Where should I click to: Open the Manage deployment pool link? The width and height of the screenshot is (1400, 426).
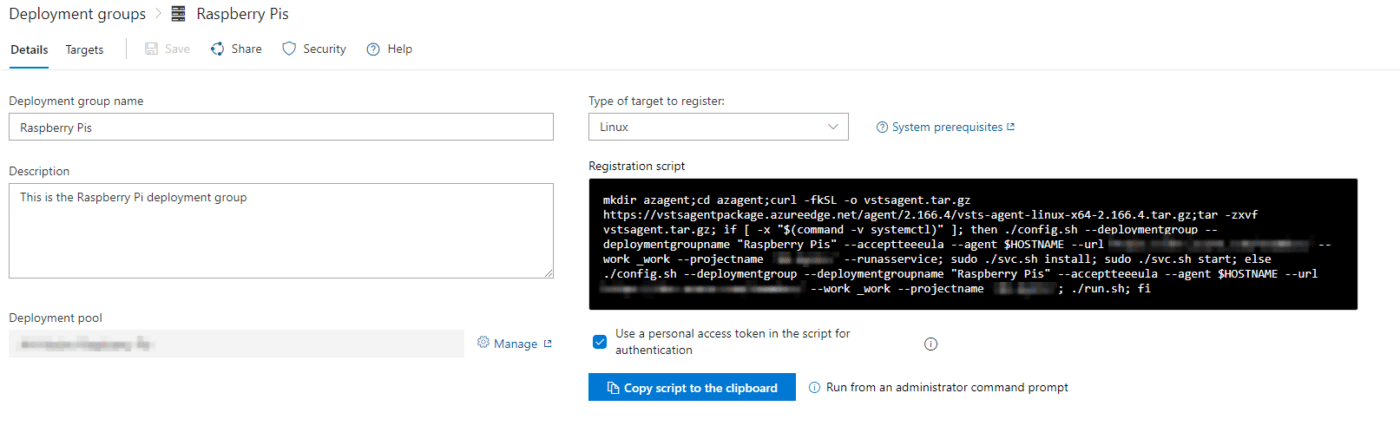(x=515, y=344)
